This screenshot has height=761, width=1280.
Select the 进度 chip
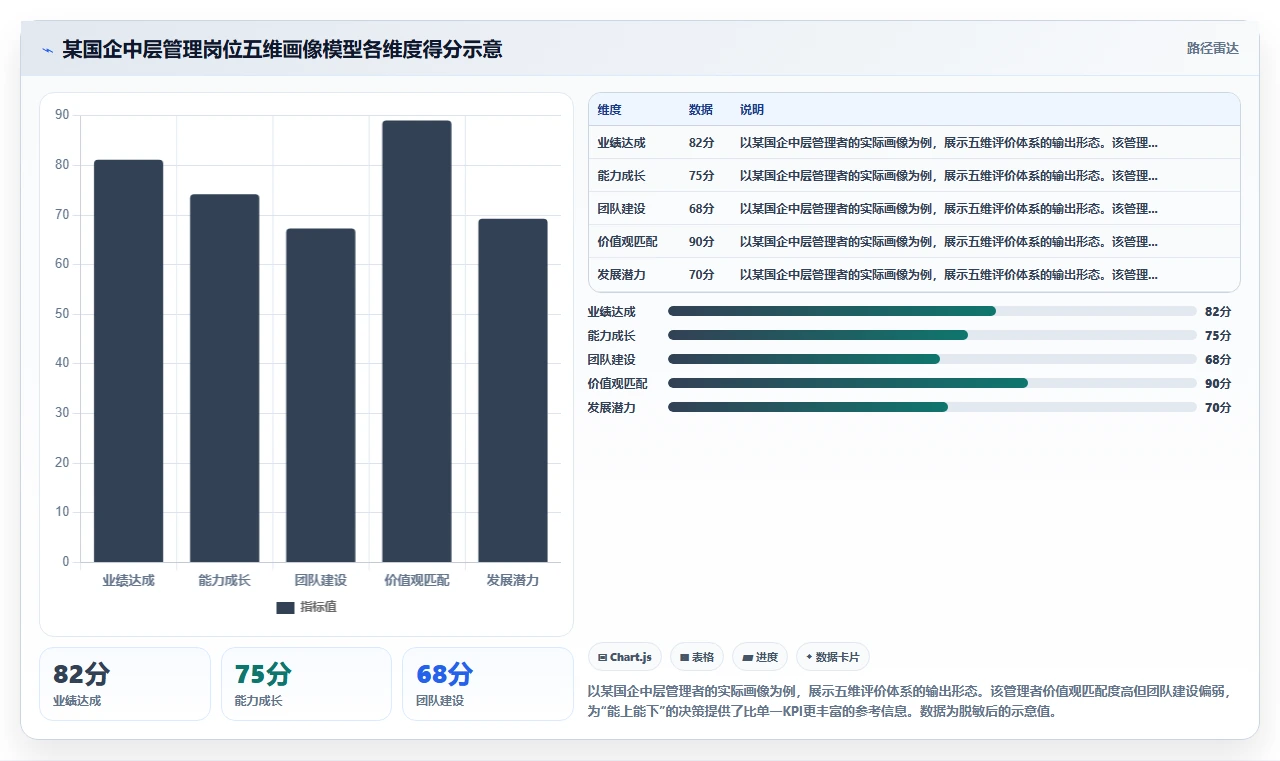[760, 657]
